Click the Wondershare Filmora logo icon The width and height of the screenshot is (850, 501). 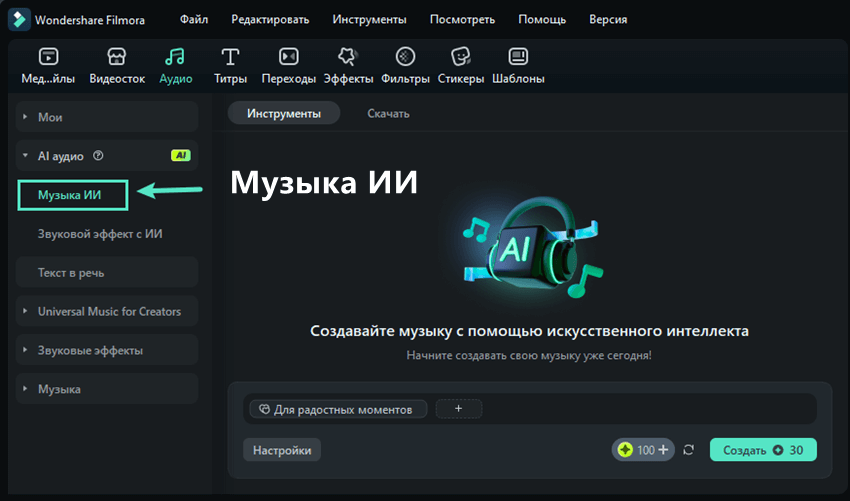point(19,20)
